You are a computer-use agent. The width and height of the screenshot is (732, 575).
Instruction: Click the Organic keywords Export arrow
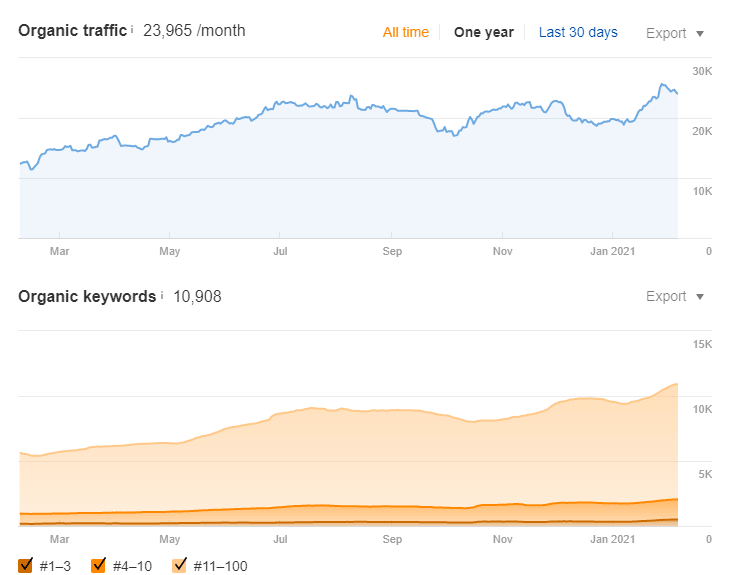[700, 297]
